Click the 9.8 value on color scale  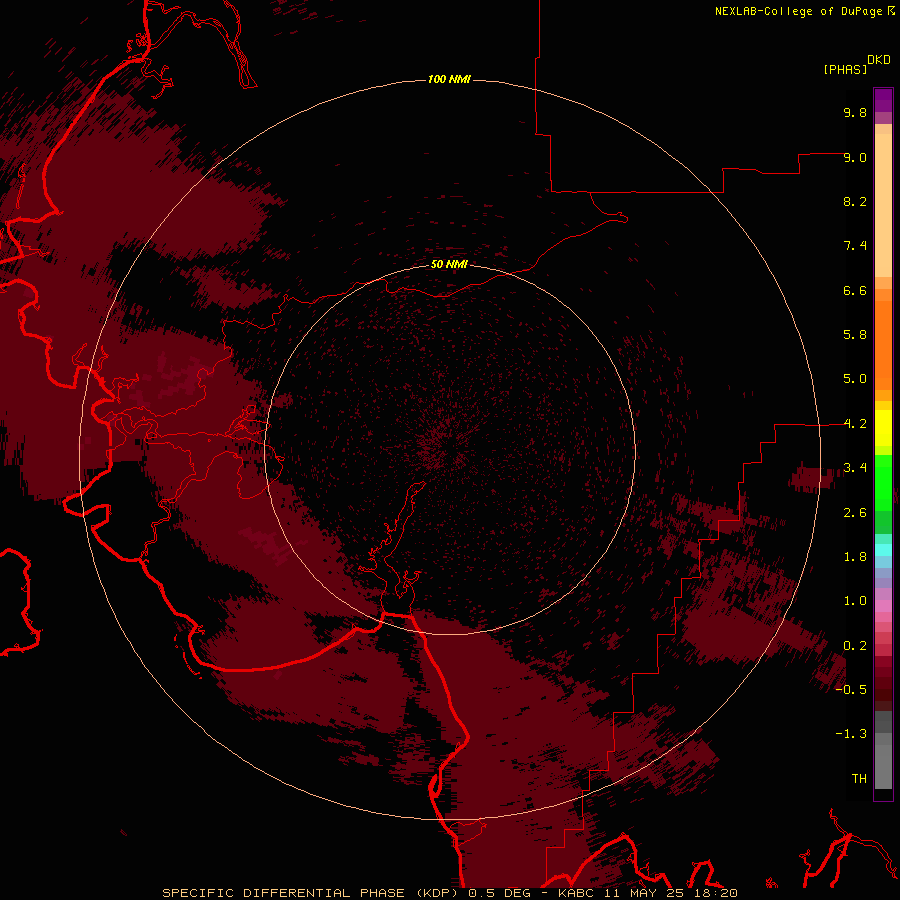pos(855,112)
